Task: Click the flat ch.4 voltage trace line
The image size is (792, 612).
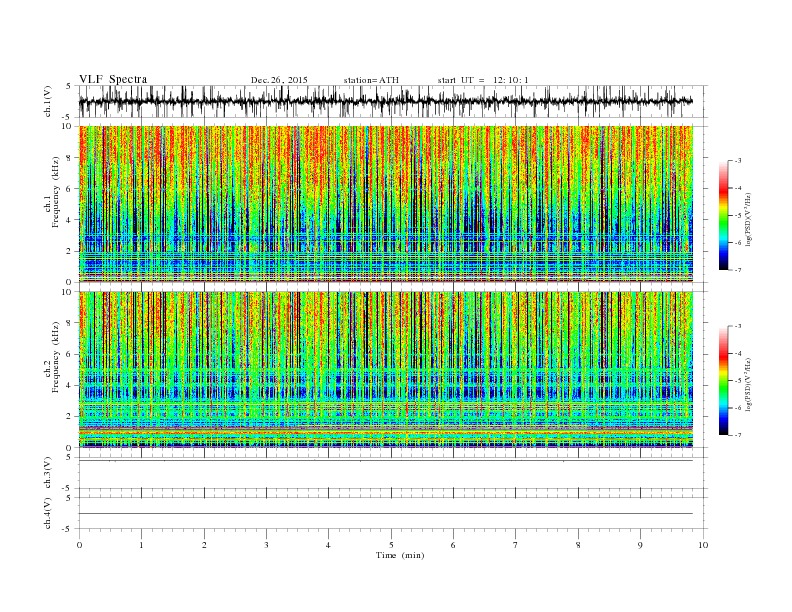Action: coord(386,514)
